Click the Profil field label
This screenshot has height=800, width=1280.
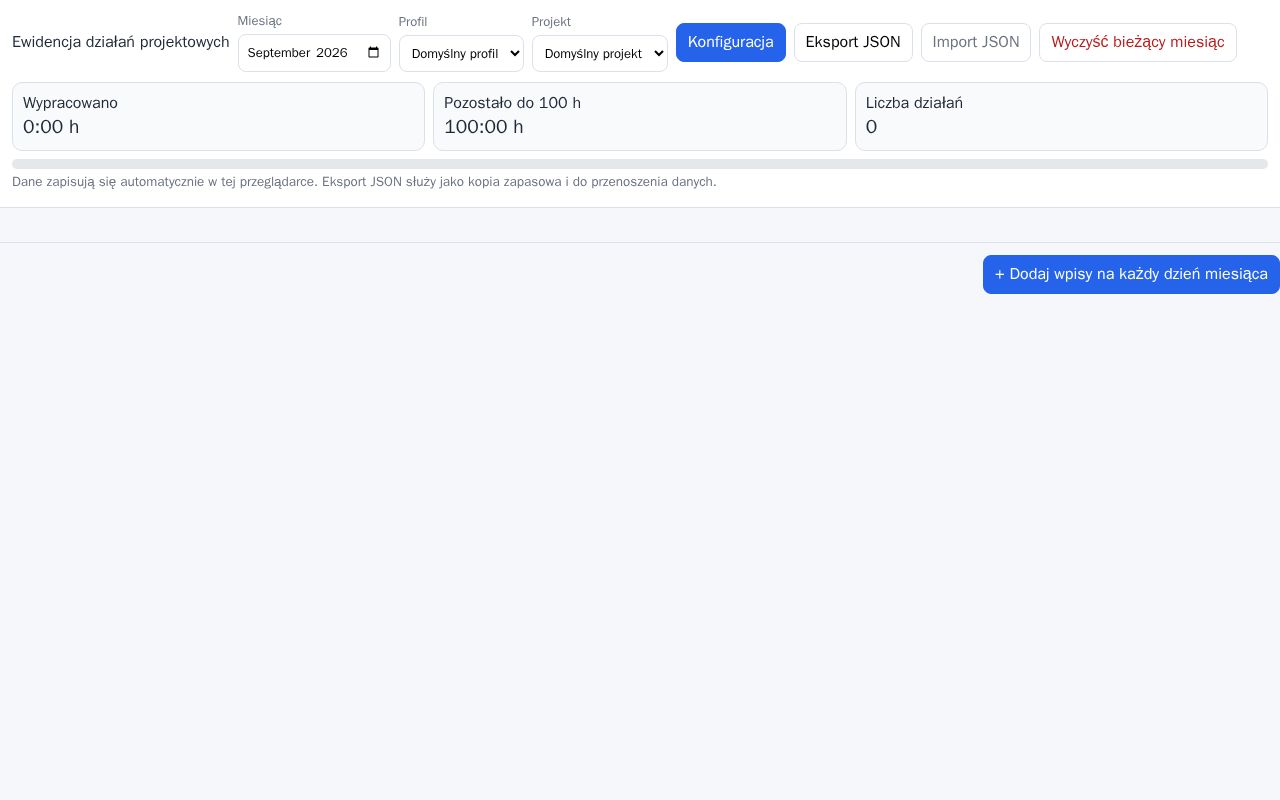413,22
